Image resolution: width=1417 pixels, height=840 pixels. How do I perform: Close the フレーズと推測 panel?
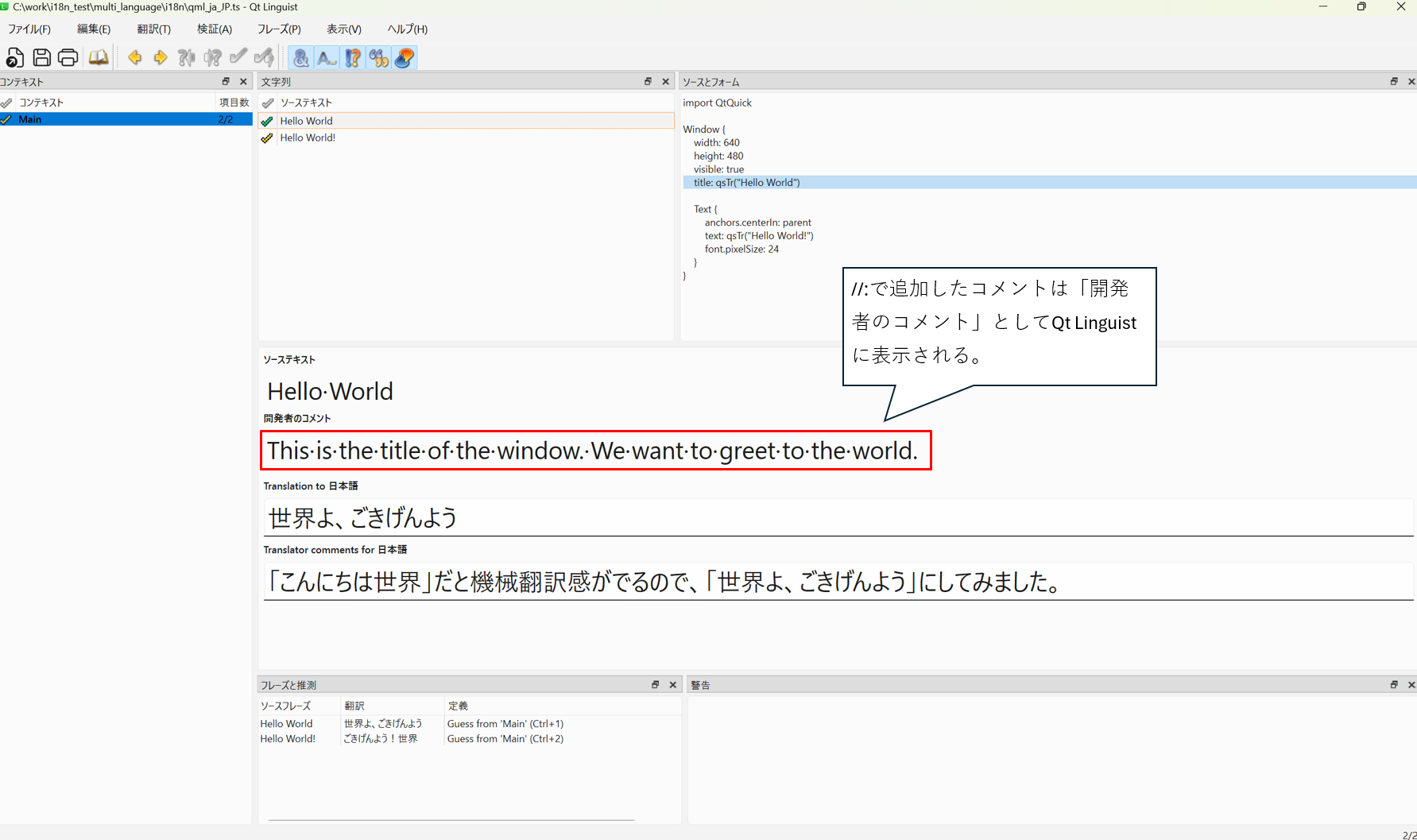coord(673,685)
